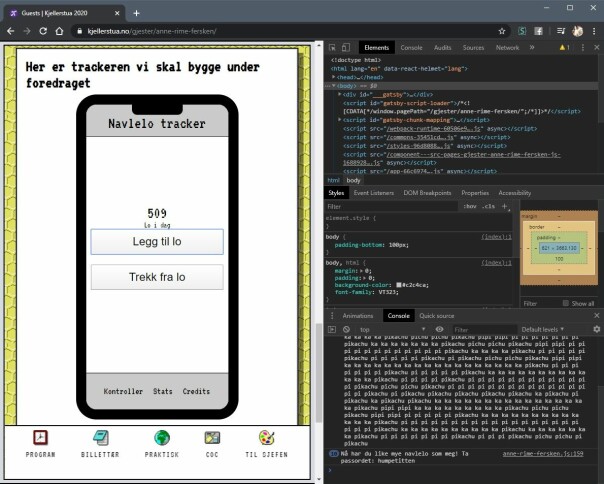Screen dimensions: 604x484
Task: Expand the gatsby-chunk-mapping script node
Action: pyautogui.click(x=339, y=120)
